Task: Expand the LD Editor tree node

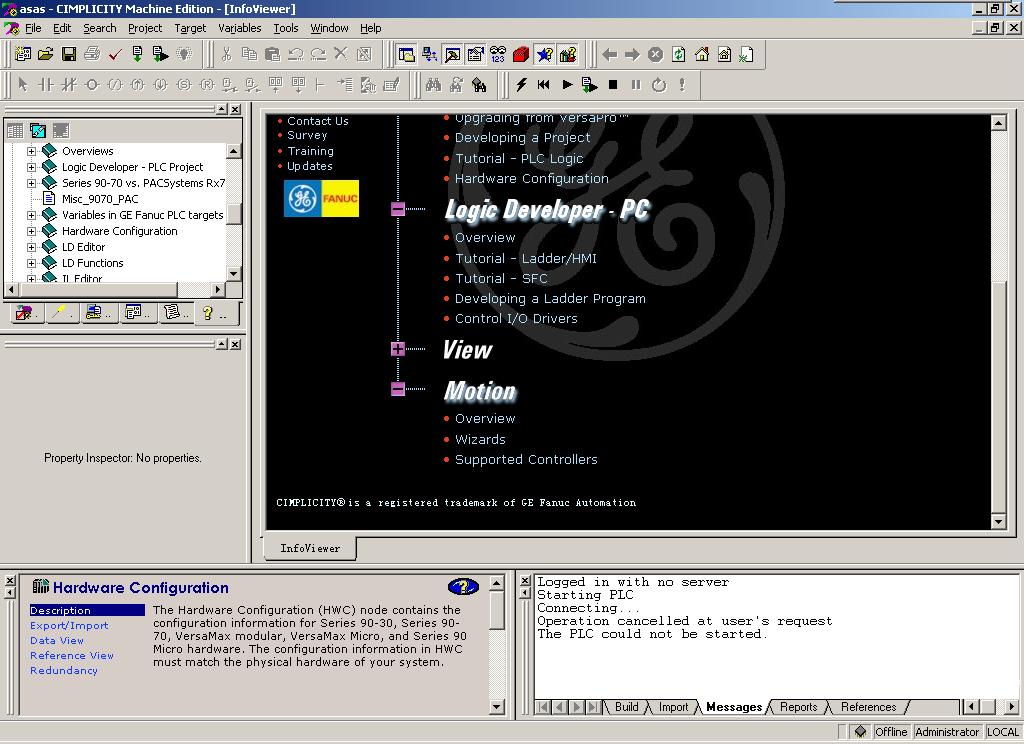Action: point(31,247)
